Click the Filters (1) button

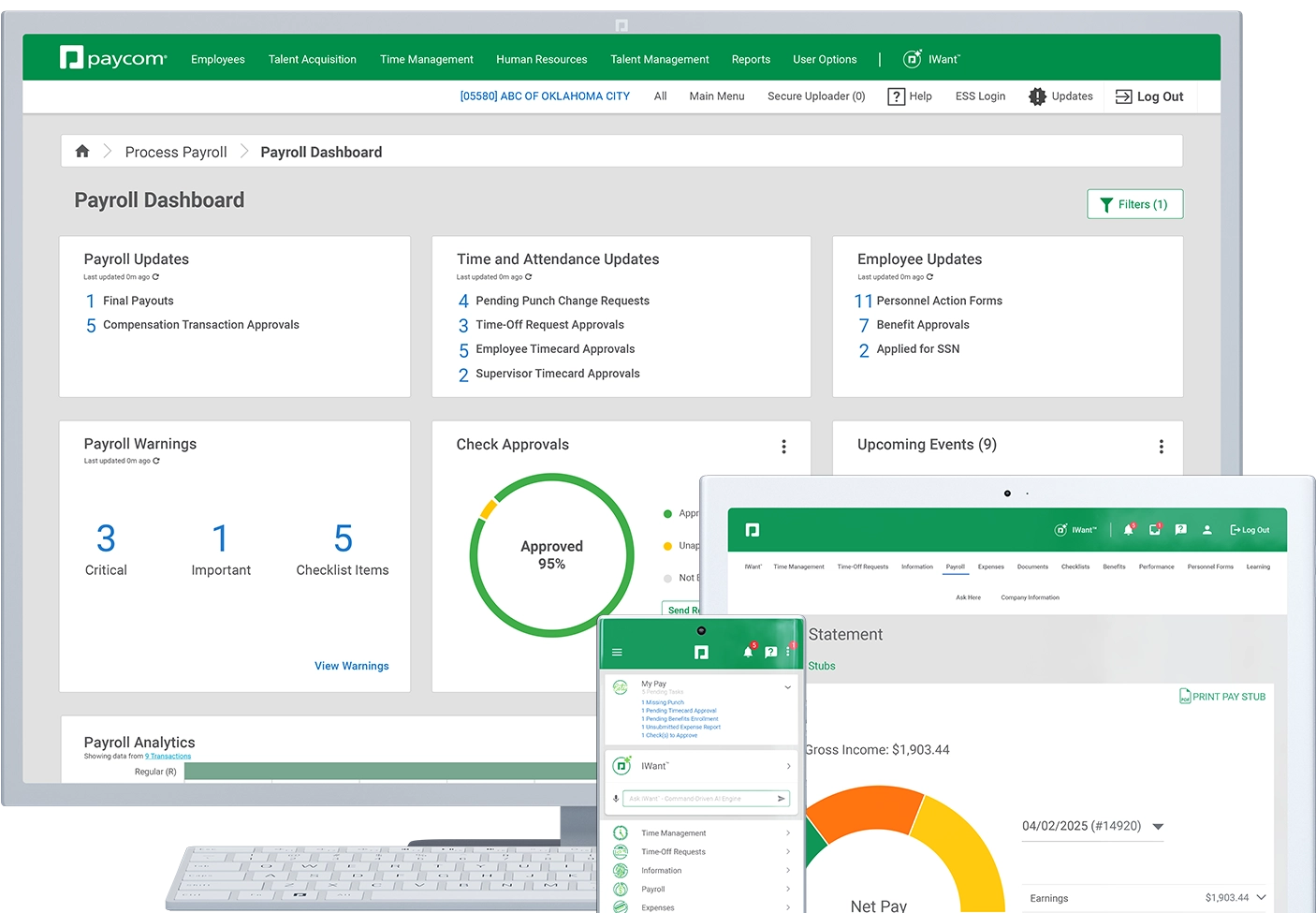point(1134,204)
